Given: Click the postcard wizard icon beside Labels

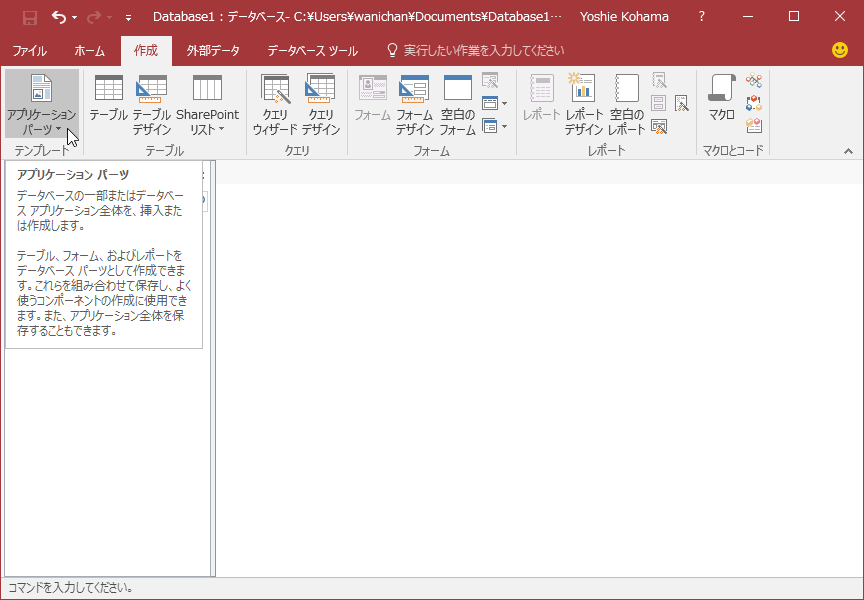Looking at the screenshot, I should tap(682, 103).
